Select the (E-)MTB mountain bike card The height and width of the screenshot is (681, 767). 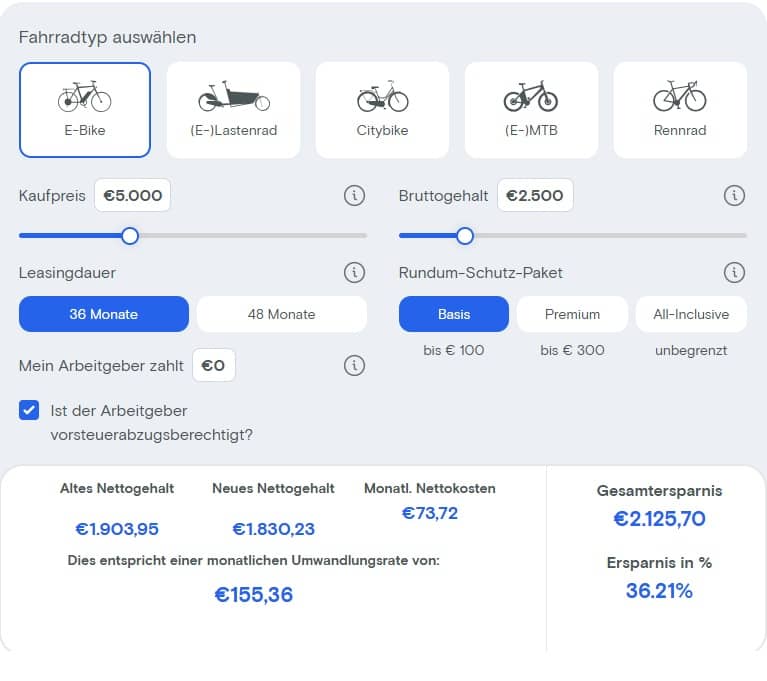(x=531, y=110)
